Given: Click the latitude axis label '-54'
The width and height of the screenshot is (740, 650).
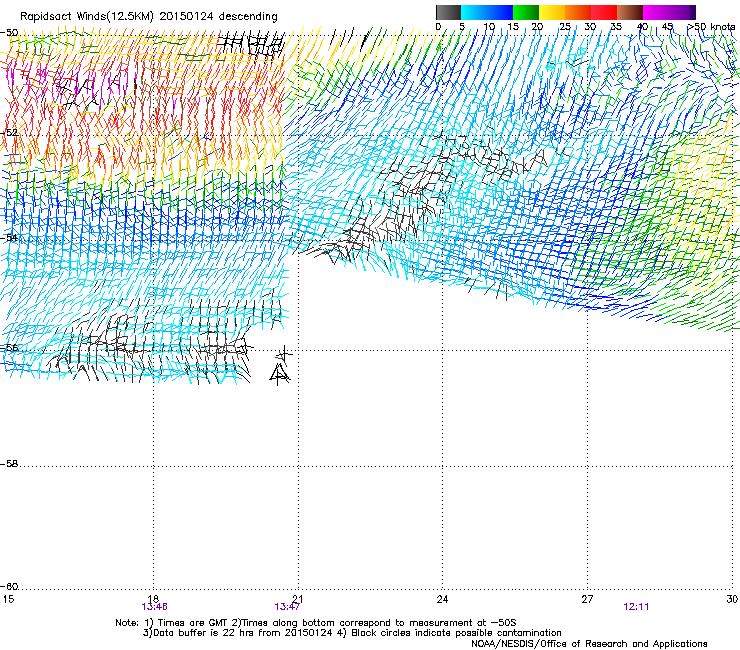Looking at the screenshot, I should coord(9,237).
